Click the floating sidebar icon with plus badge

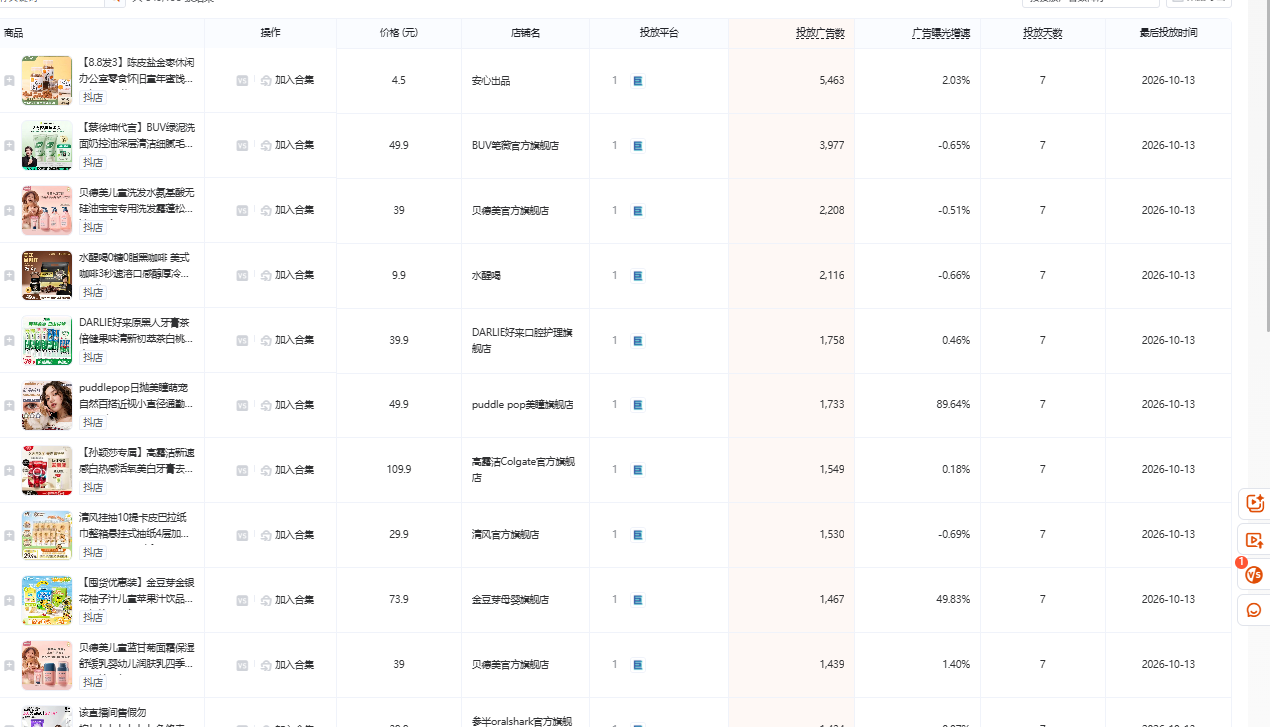[1254, 505]
